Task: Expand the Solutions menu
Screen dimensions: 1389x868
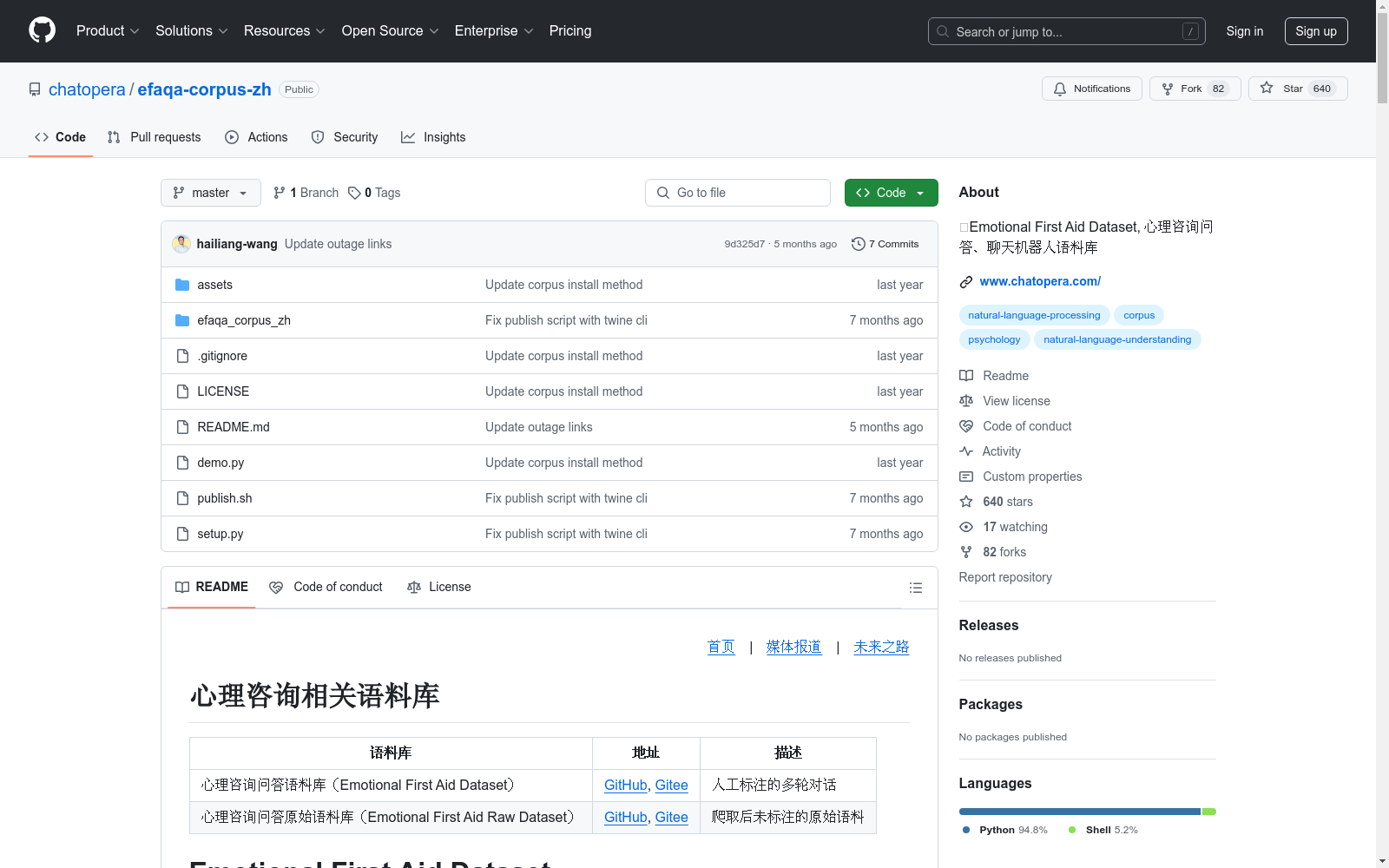Action: (192, 30)
